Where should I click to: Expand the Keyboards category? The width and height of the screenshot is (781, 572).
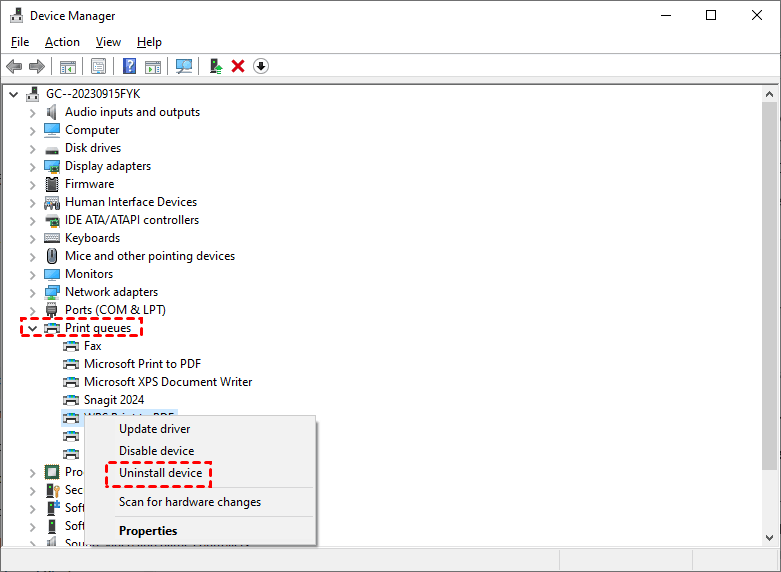32,238
